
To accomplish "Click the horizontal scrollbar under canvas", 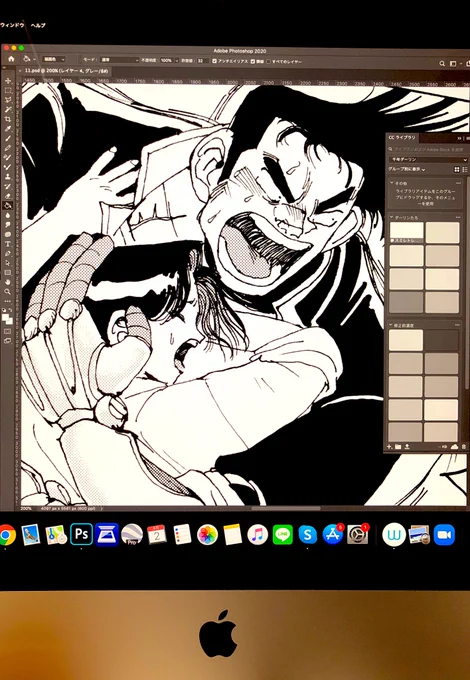I will pyautogui.click(x=286, y=508).
